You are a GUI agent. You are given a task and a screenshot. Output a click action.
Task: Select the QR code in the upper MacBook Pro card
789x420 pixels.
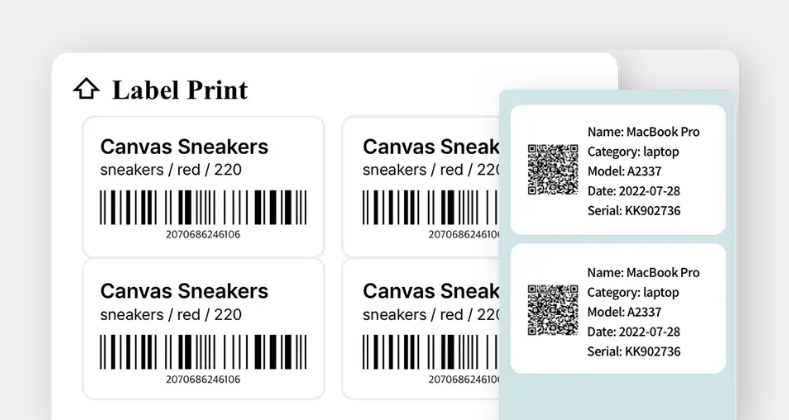pos(552,170)
